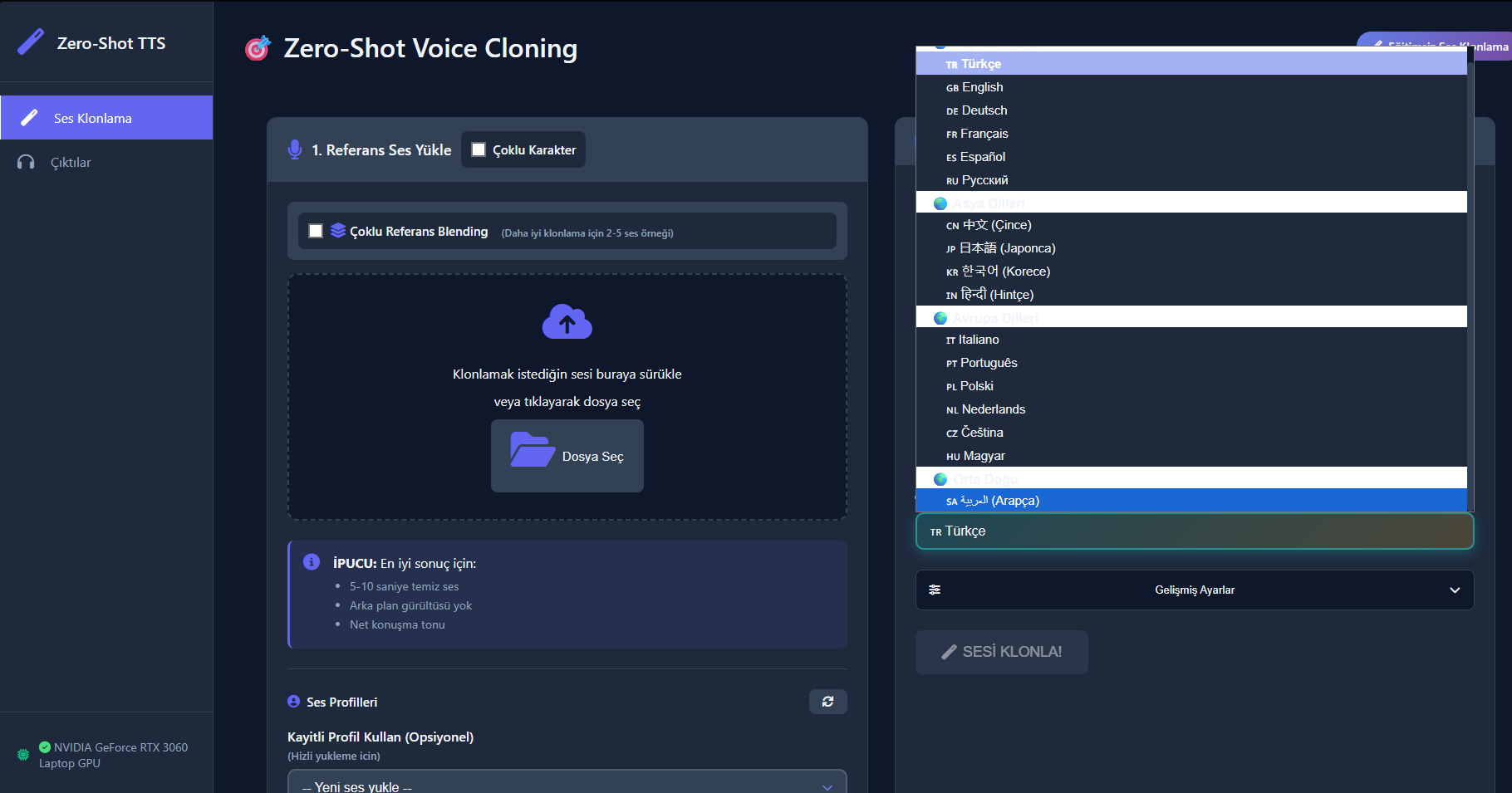Select English from the language list
Screen dimensions: 1512x793
click(x=1191, y=87)
